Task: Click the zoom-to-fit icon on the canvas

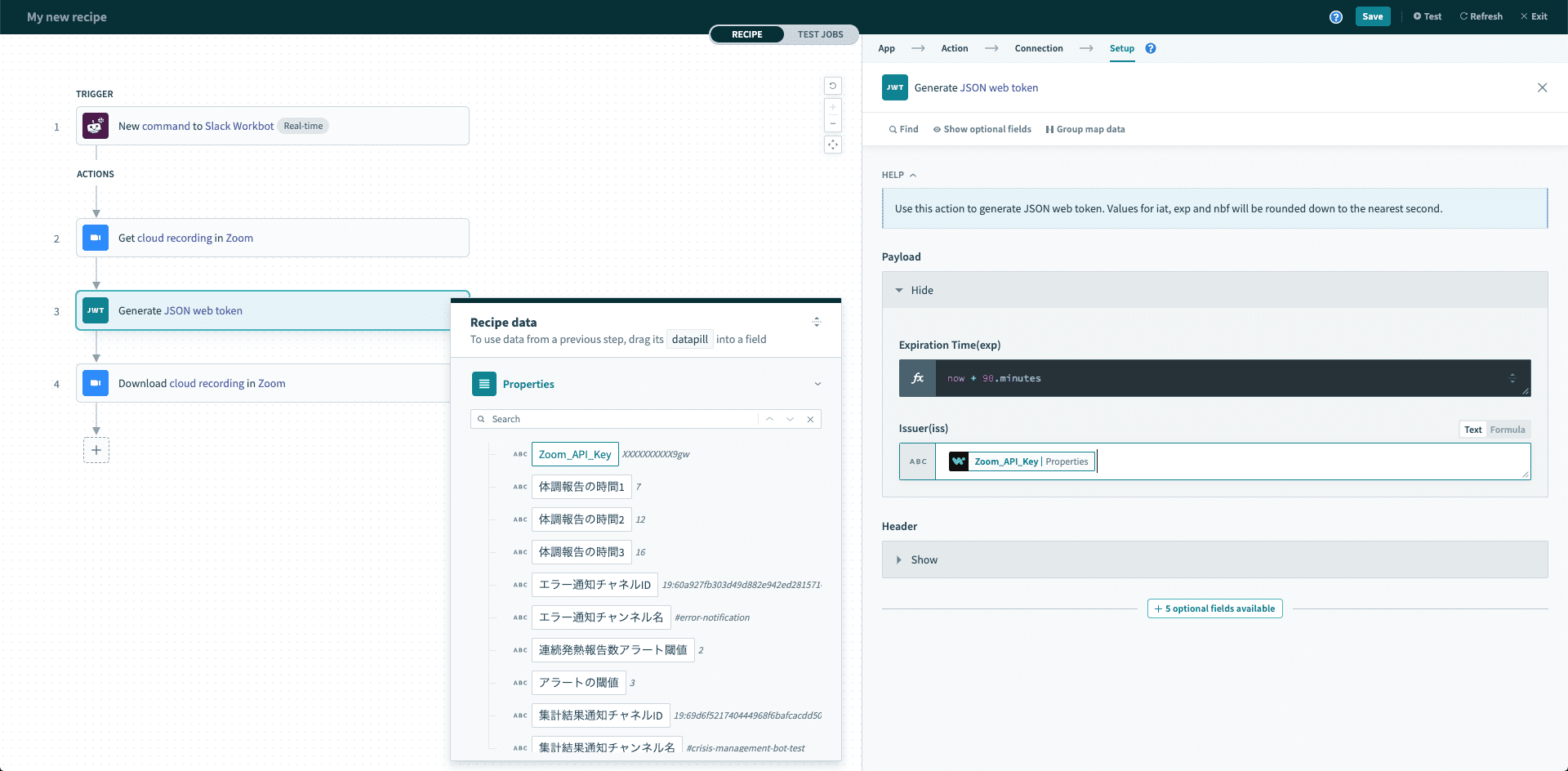Action: 833,145
